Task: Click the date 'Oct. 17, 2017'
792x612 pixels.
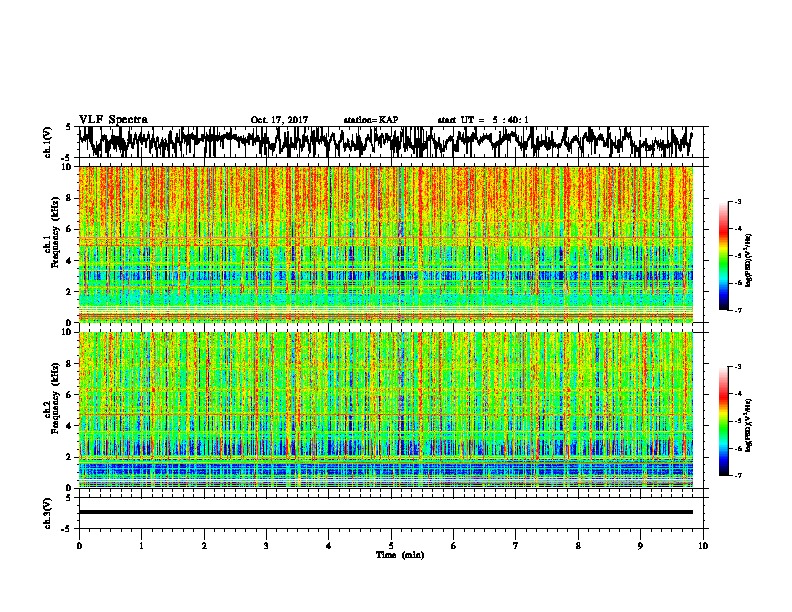Action: click(279, 120)
